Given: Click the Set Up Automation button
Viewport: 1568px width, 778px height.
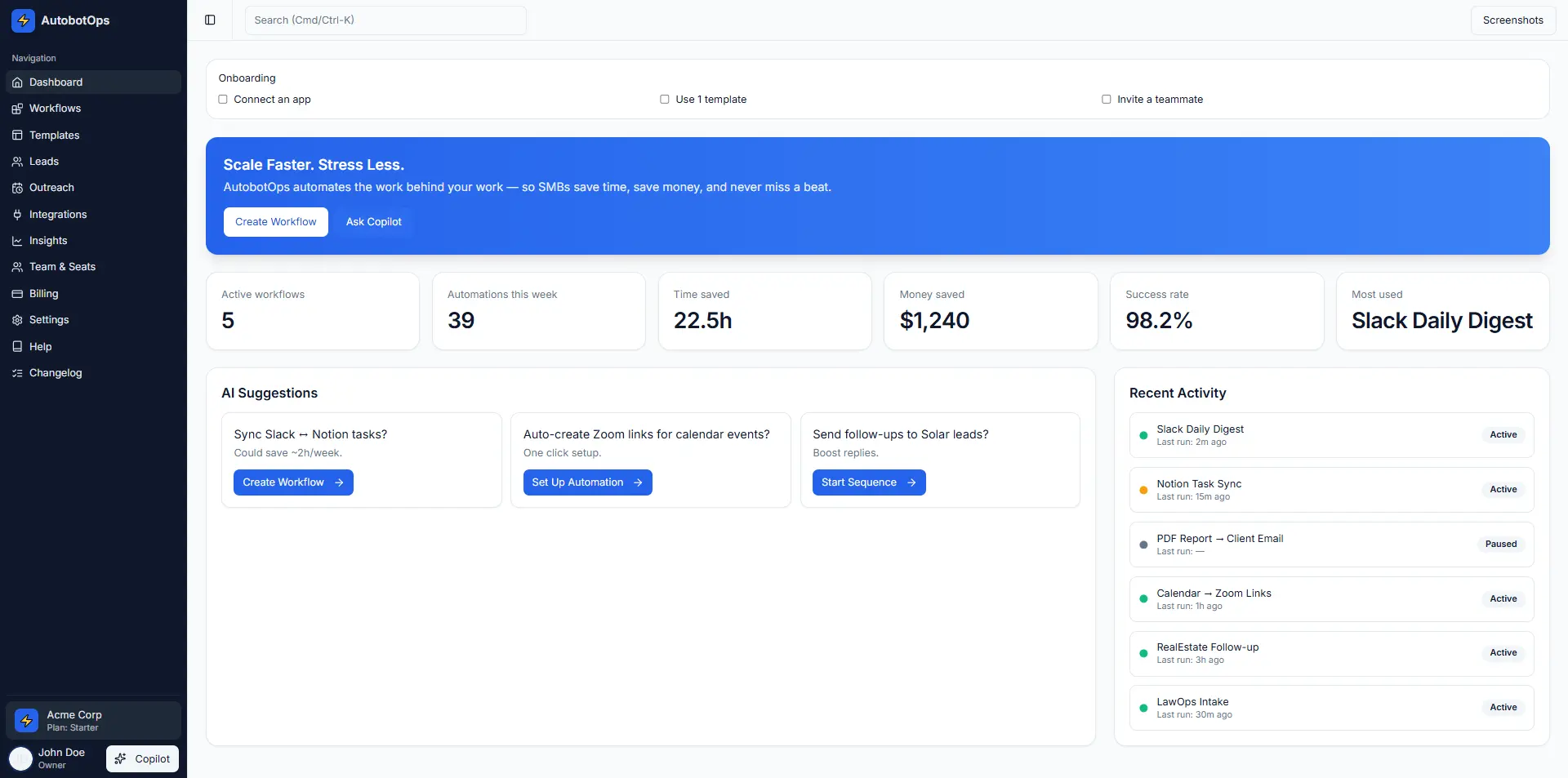Looking at the screenshot, I should click(587, 482).
